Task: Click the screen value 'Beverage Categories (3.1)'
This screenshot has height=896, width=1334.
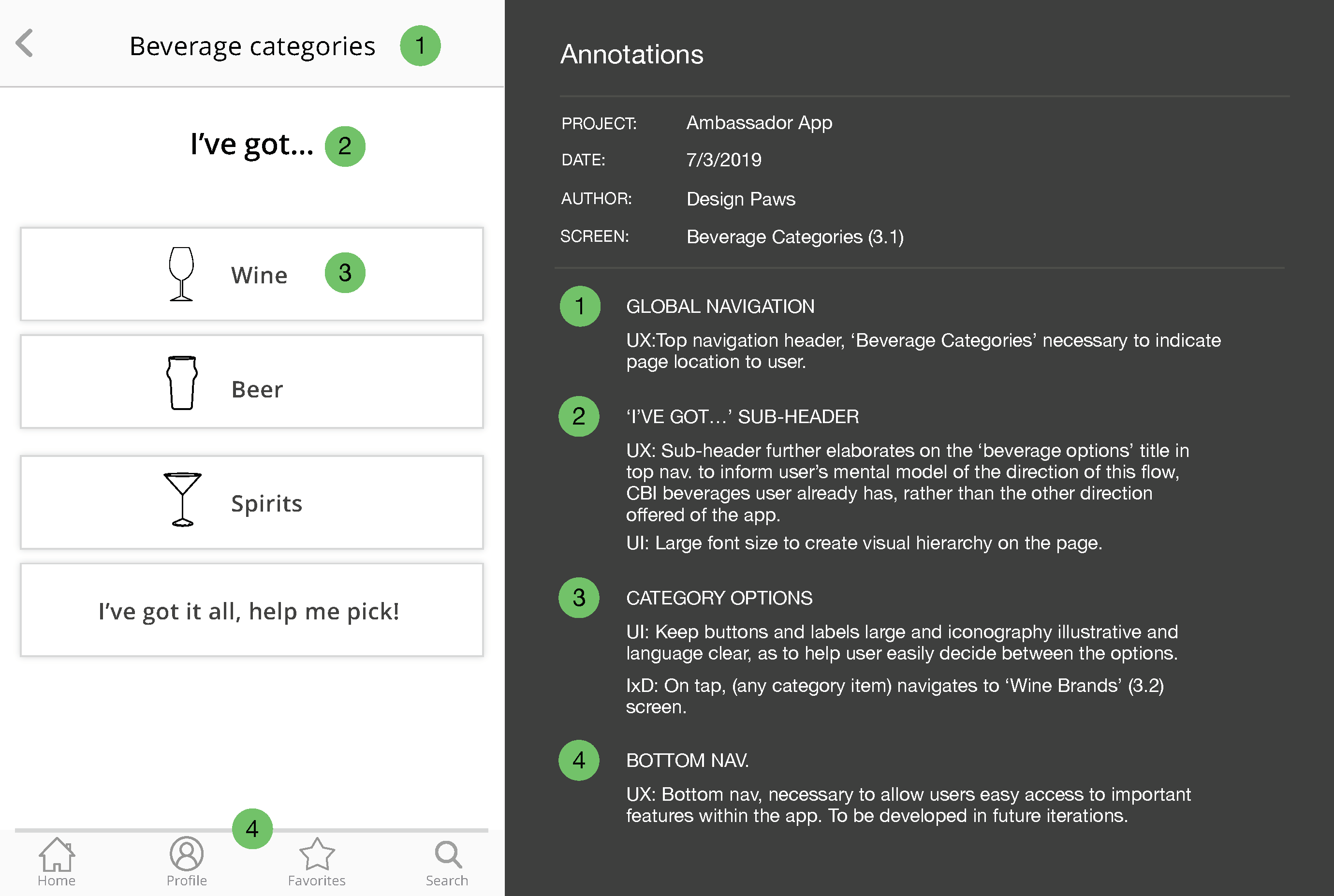Action: pyautogui.click(x=795, y=236)
